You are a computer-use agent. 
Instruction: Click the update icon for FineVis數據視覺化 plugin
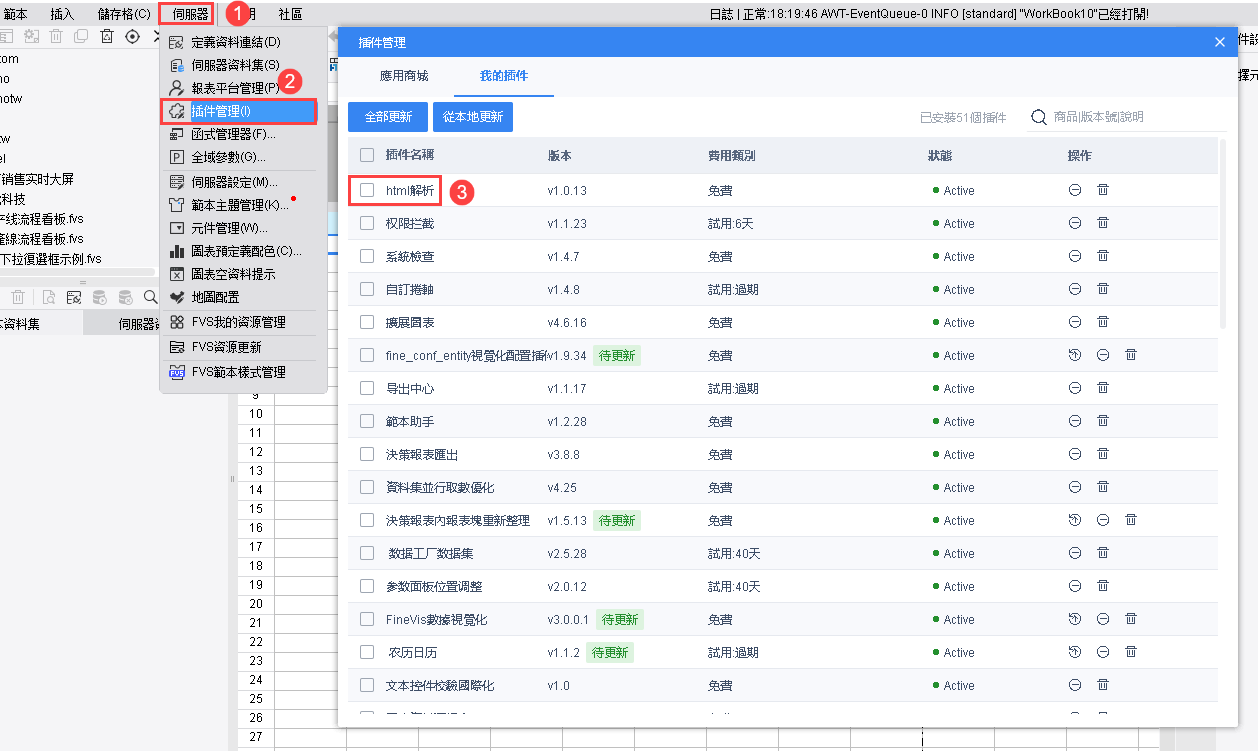(x=1074, y=619)
